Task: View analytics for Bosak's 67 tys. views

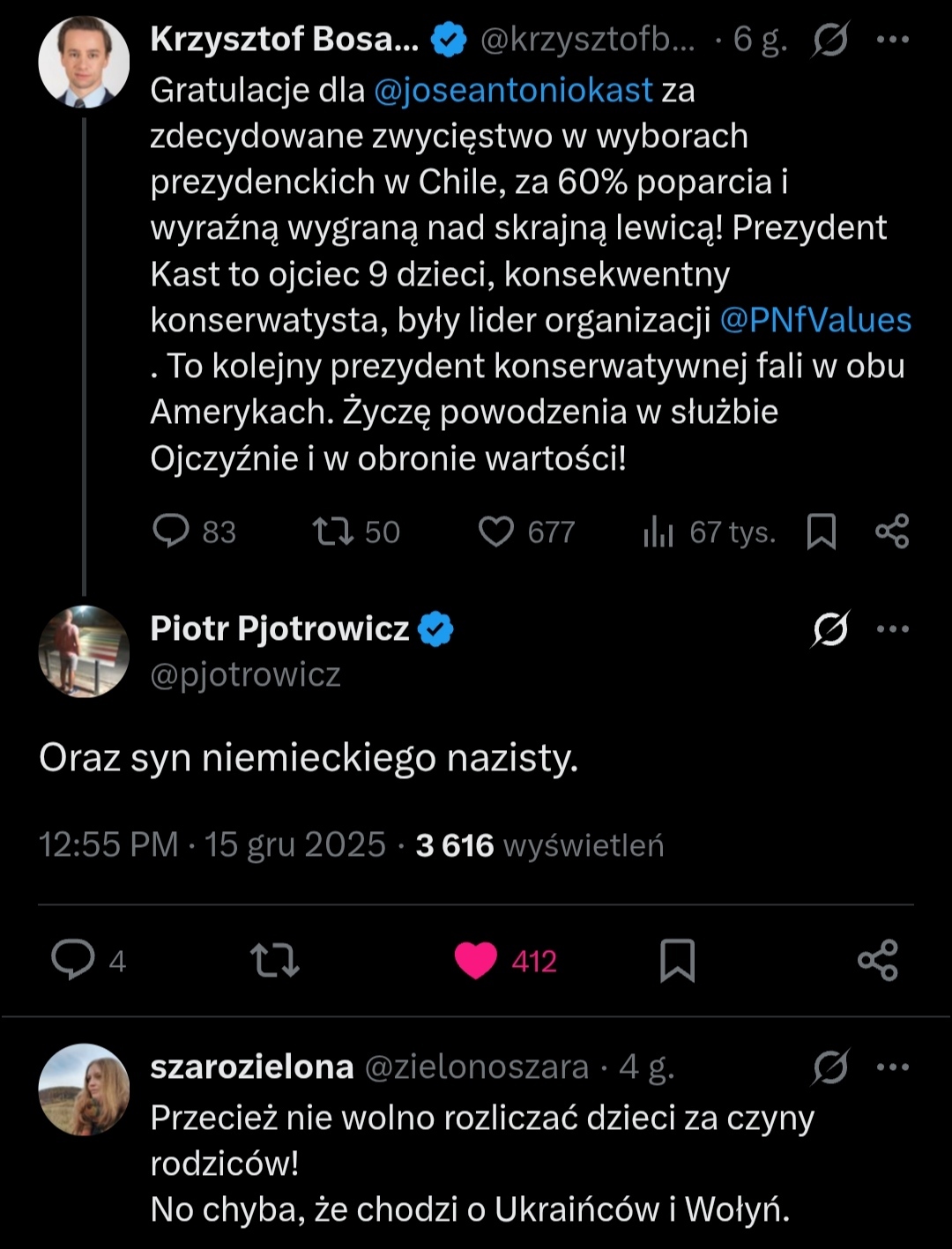Action: click(x=658, y=532)
